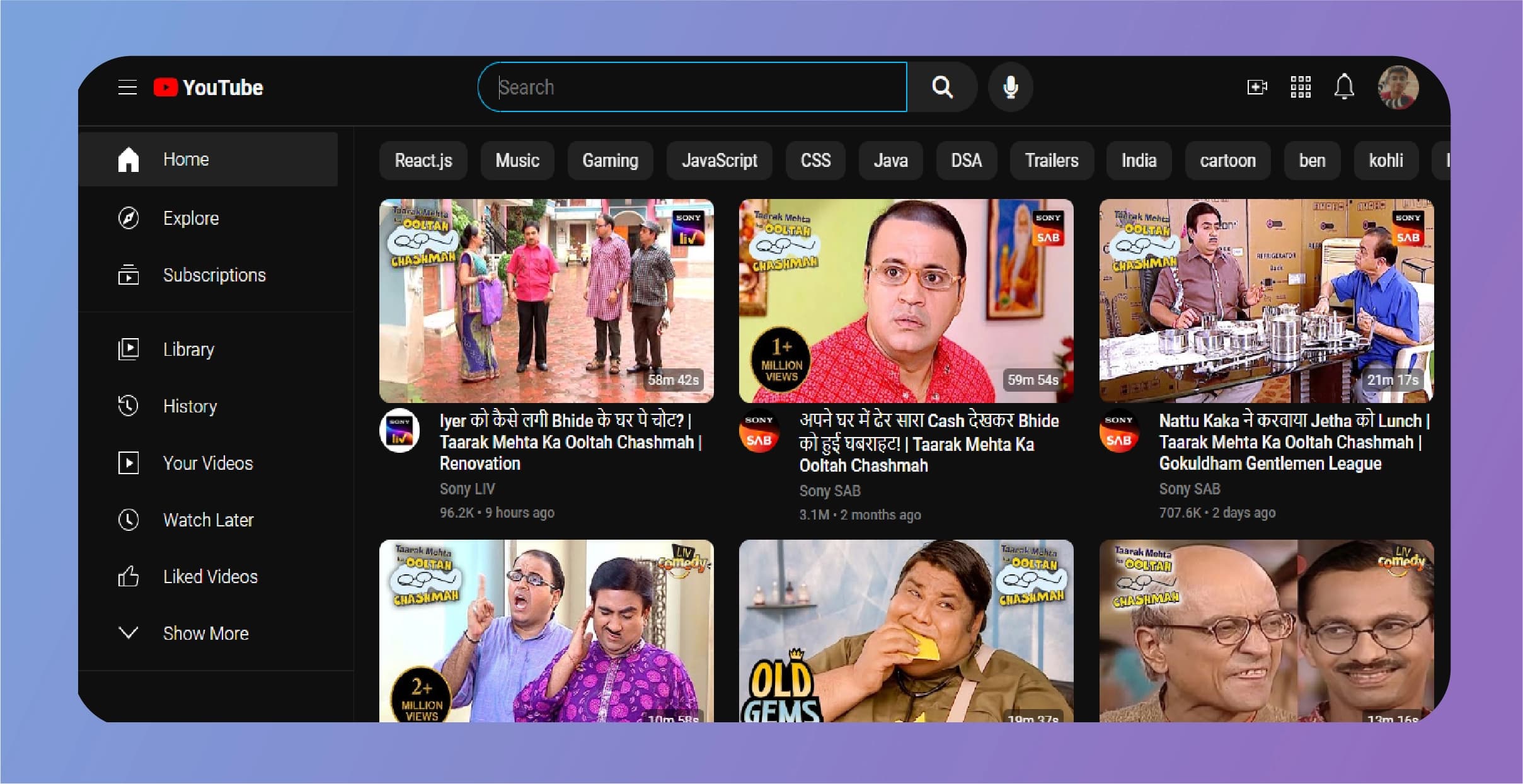Open Subscriptions in sidebar

(x=208, y=275)
